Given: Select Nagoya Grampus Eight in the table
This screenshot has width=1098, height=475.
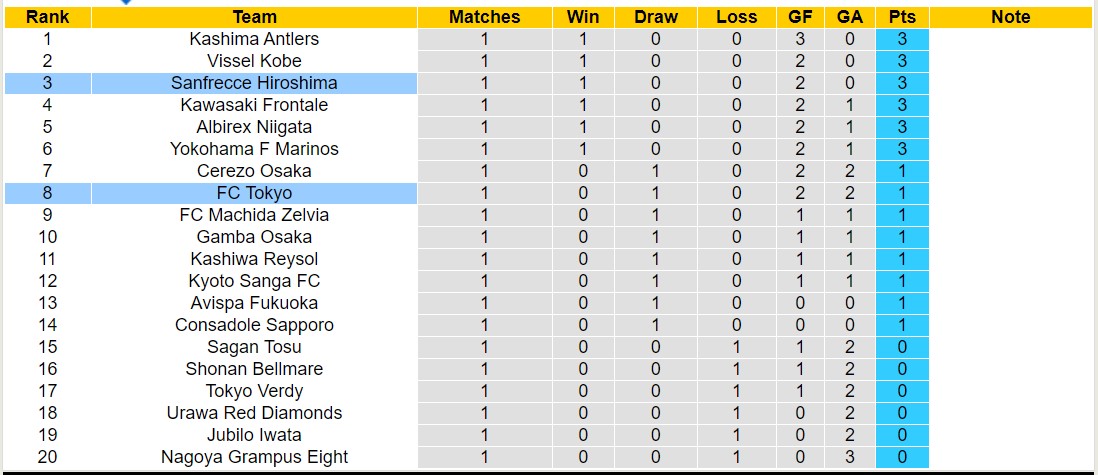Looking at the screenshot, I should (x=254, y=457).
